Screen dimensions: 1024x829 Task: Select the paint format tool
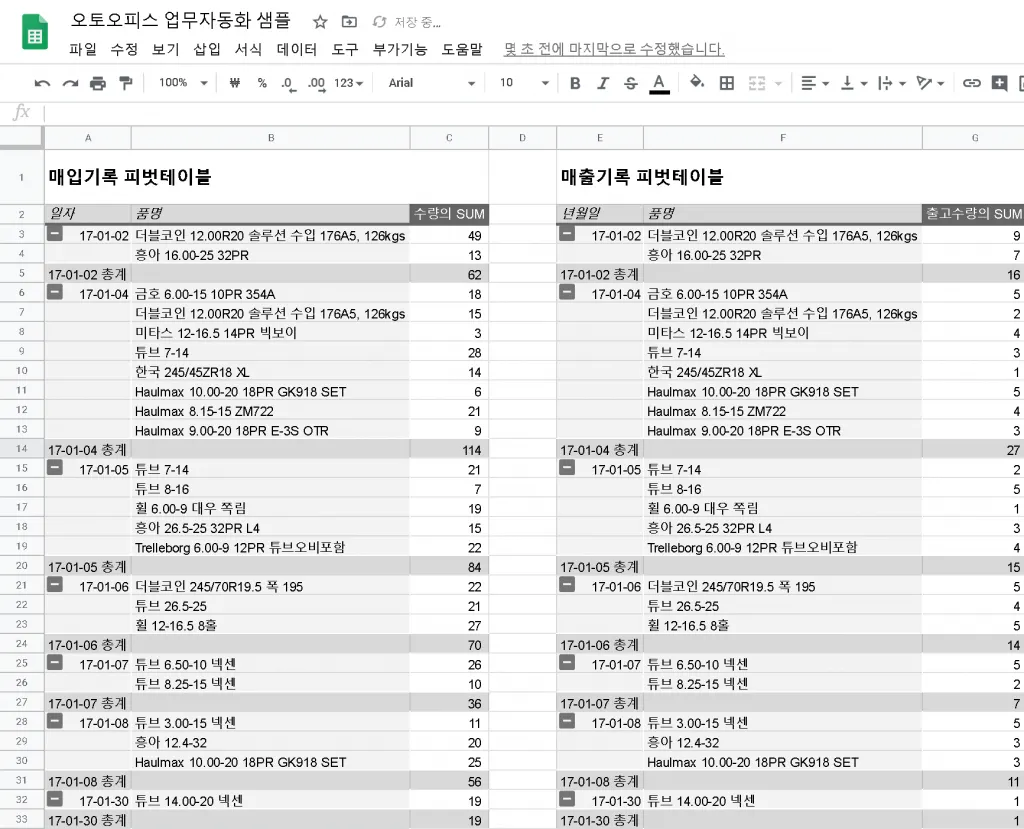coord(125,83)
